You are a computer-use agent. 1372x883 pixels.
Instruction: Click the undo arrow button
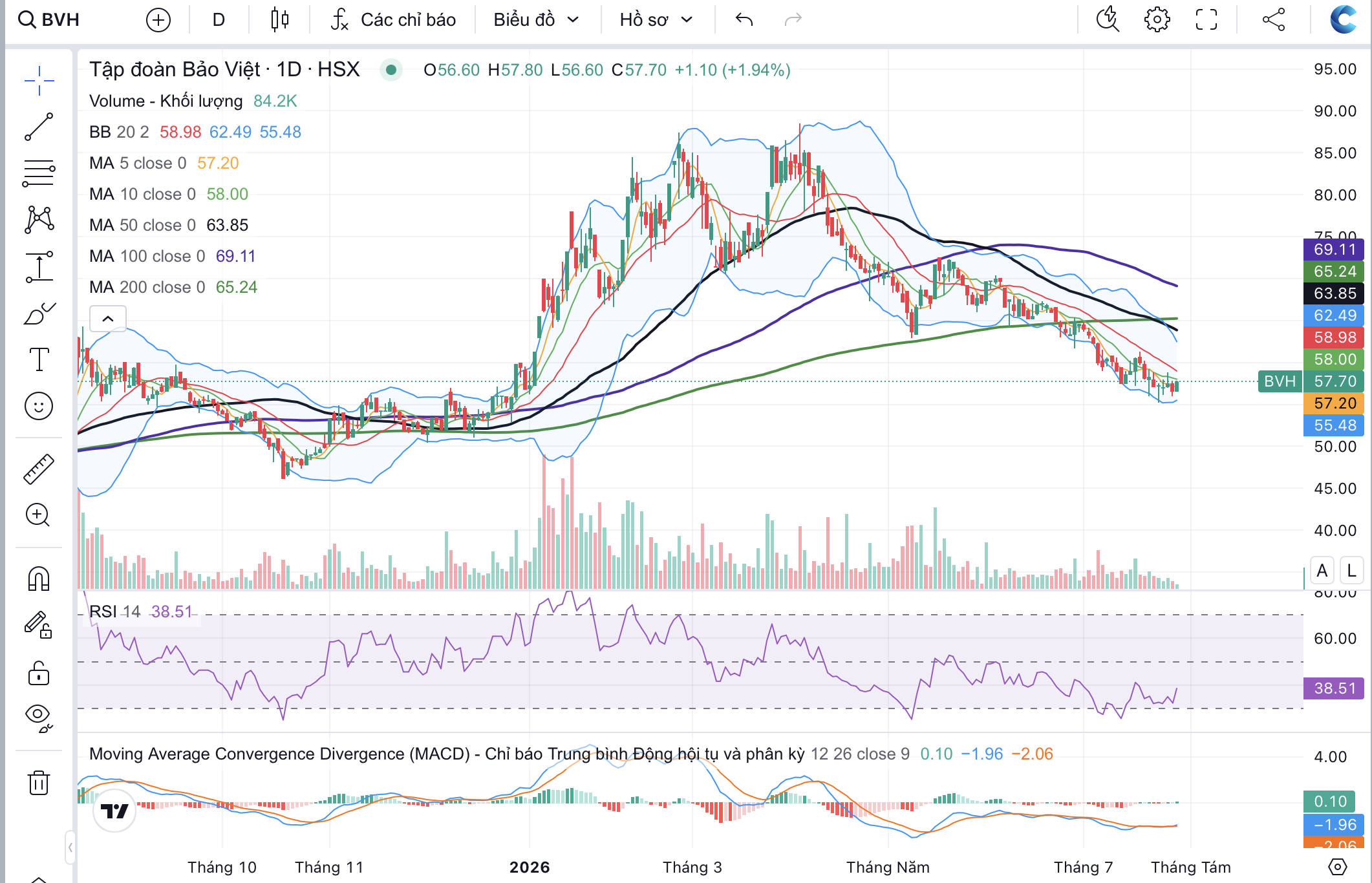tap(744, 20)
